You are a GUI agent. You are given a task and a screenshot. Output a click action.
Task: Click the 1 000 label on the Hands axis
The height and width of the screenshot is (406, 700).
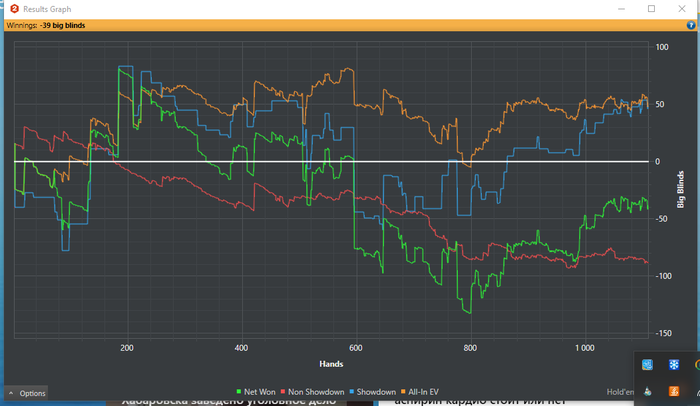(x=584, y=348)
